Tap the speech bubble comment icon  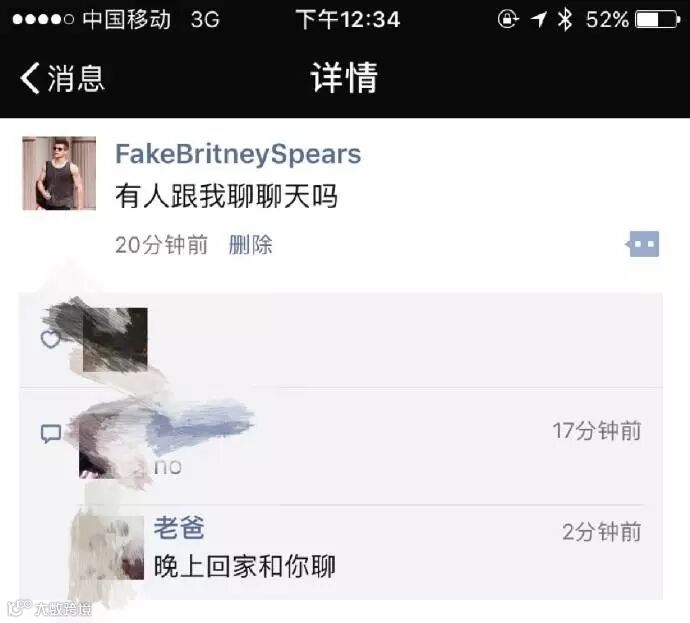tap(51, 434)
